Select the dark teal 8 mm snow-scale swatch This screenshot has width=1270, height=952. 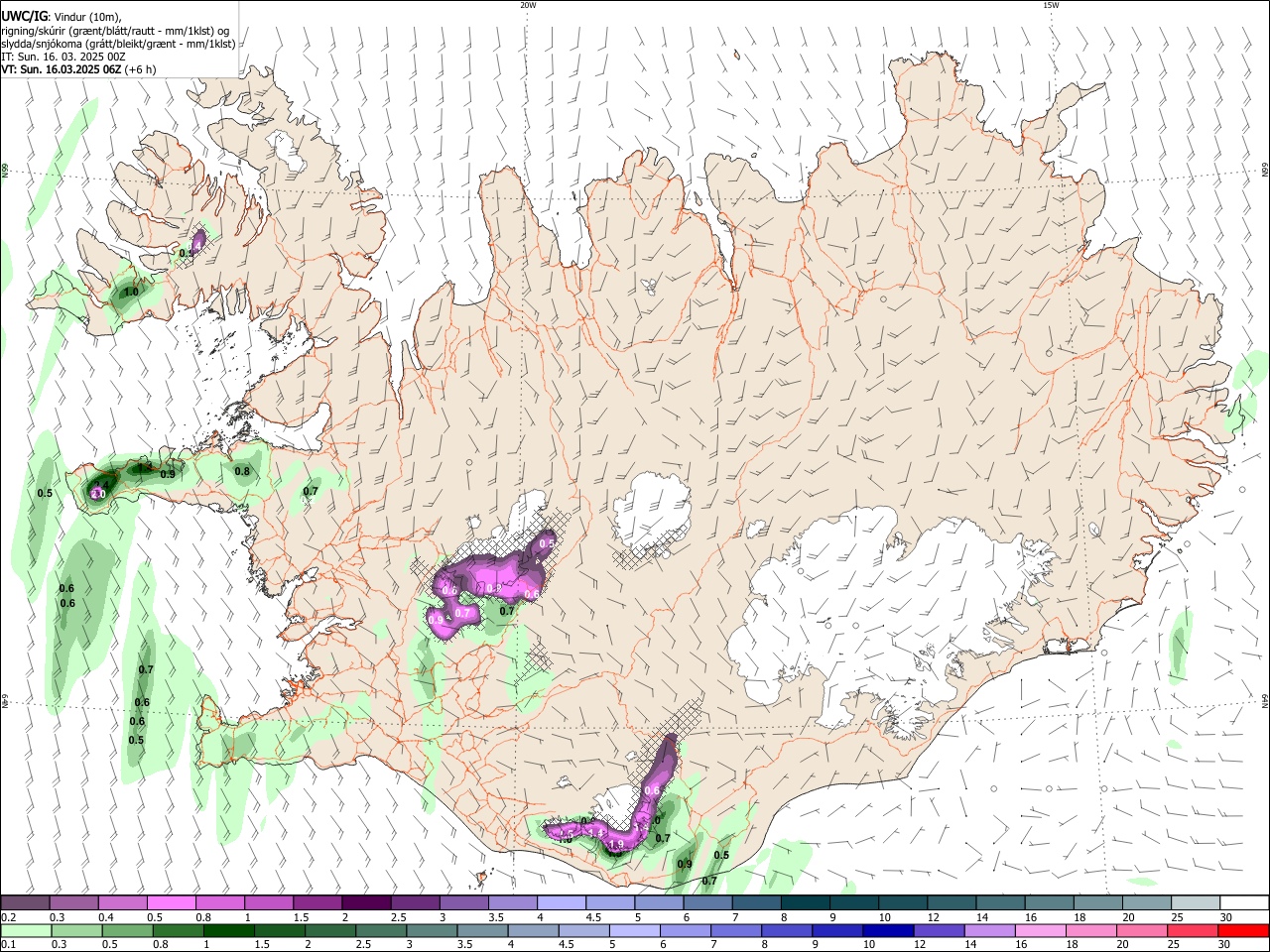click(x=805, y=902)
